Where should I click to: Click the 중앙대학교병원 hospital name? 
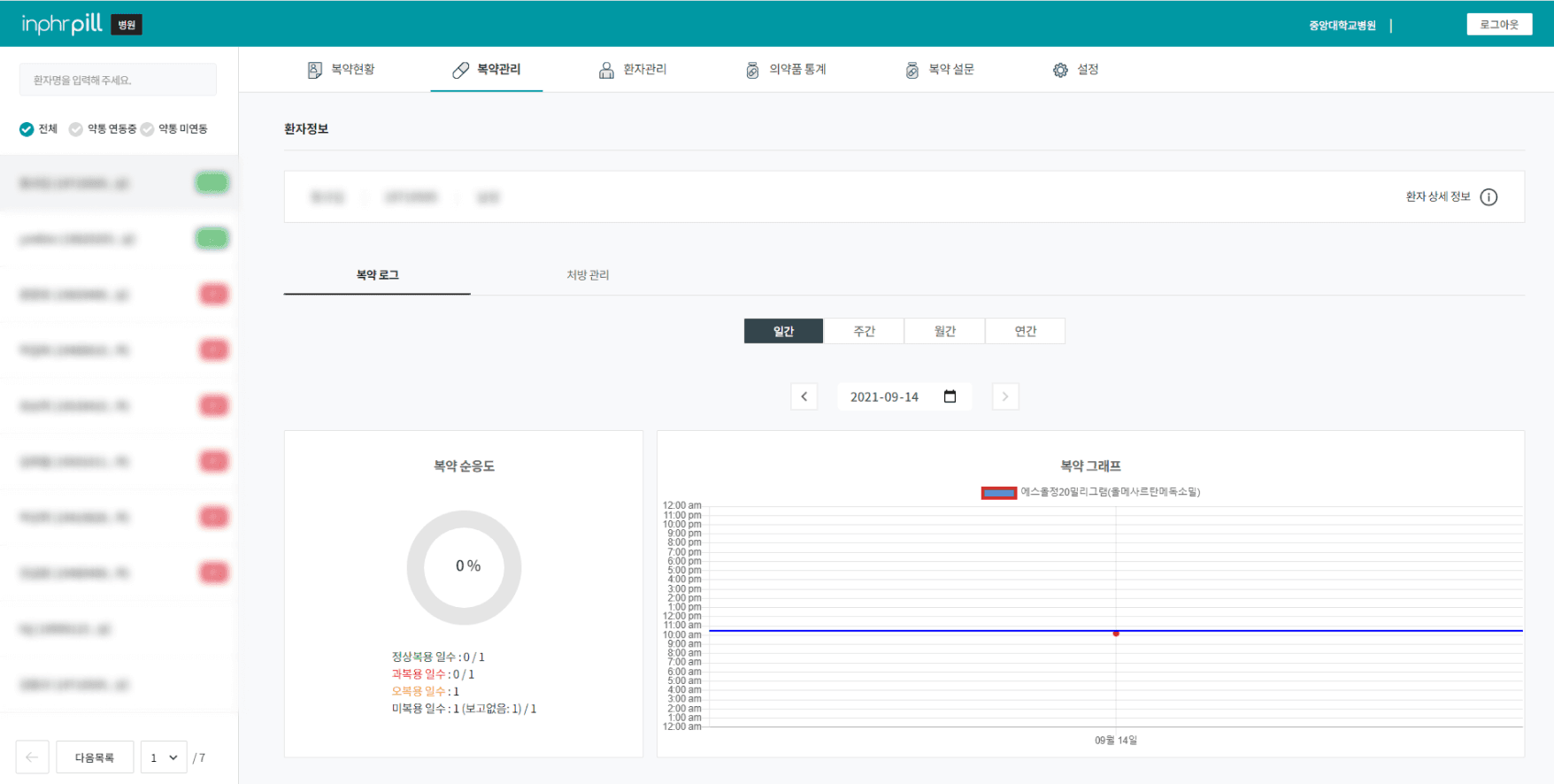tap(1342, 26)
